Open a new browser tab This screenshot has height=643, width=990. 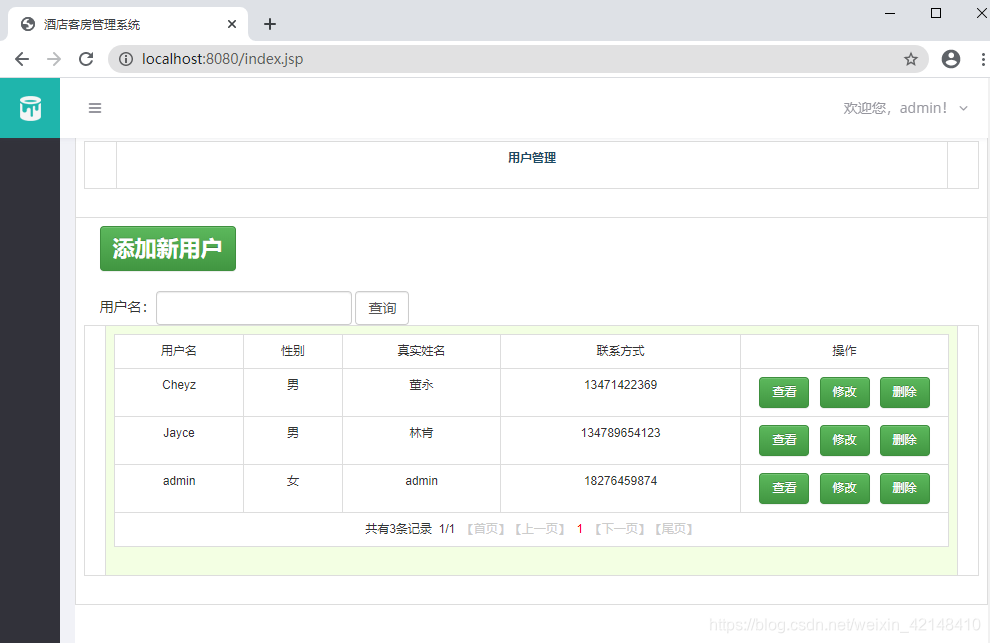(x=270, y=24)
